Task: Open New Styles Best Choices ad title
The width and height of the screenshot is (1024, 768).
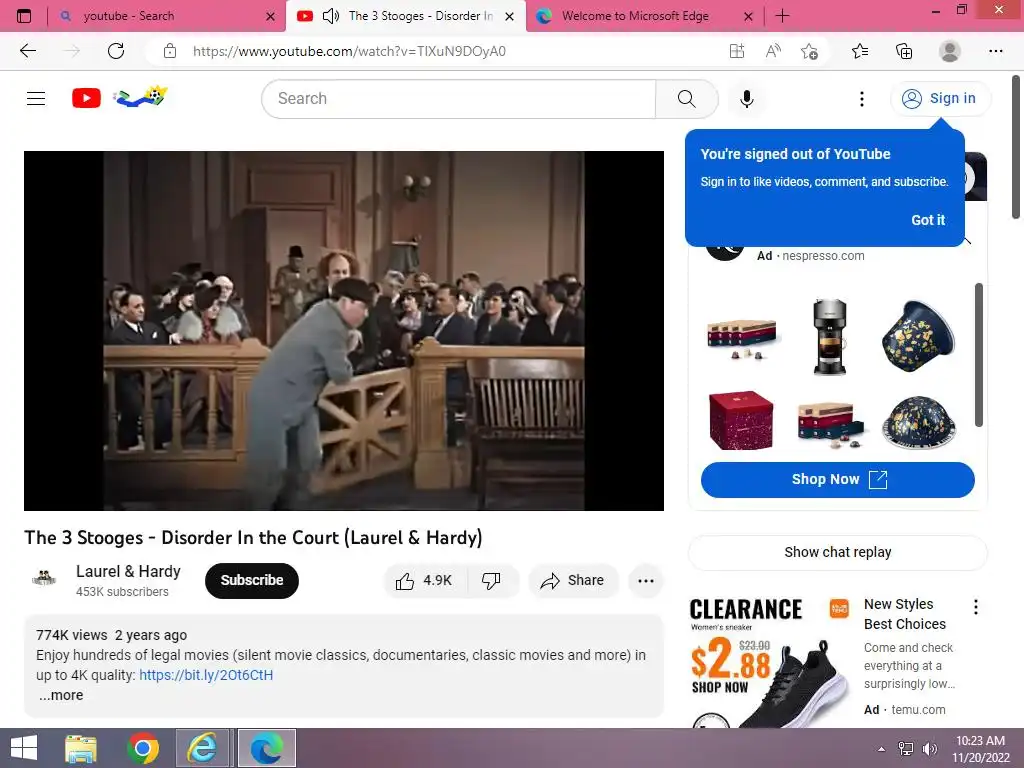Action: [x=904, y=614]
